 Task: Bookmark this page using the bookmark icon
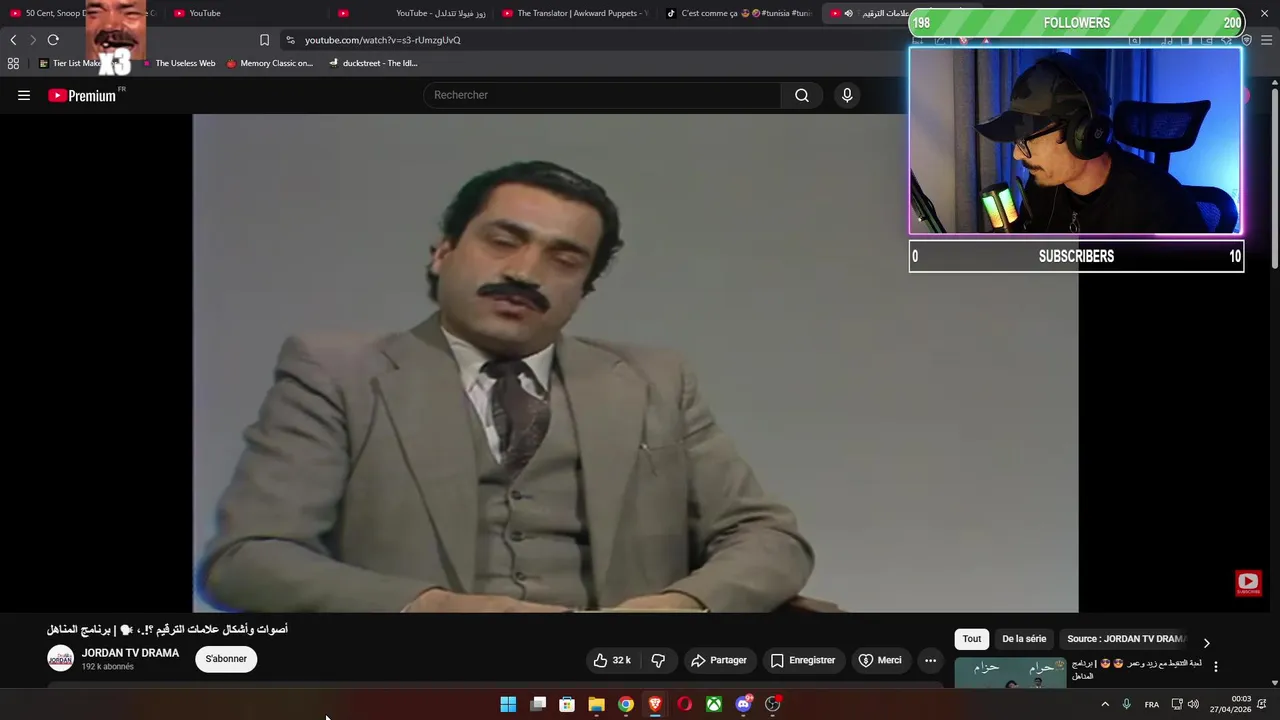click(x=264, y=40)
